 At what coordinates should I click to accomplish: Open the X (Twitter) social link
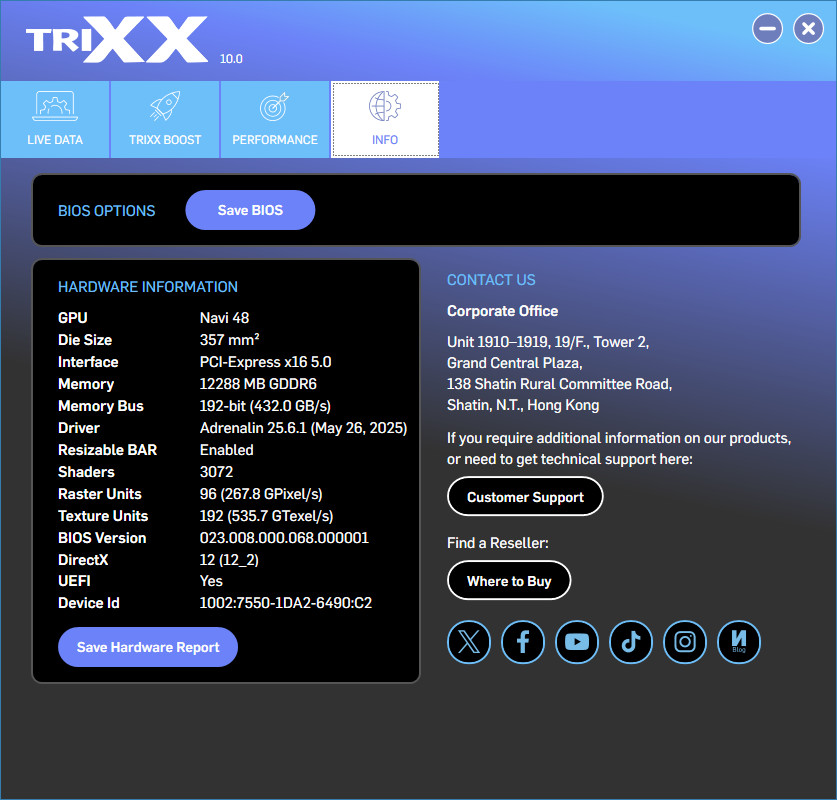click(469, 641)
